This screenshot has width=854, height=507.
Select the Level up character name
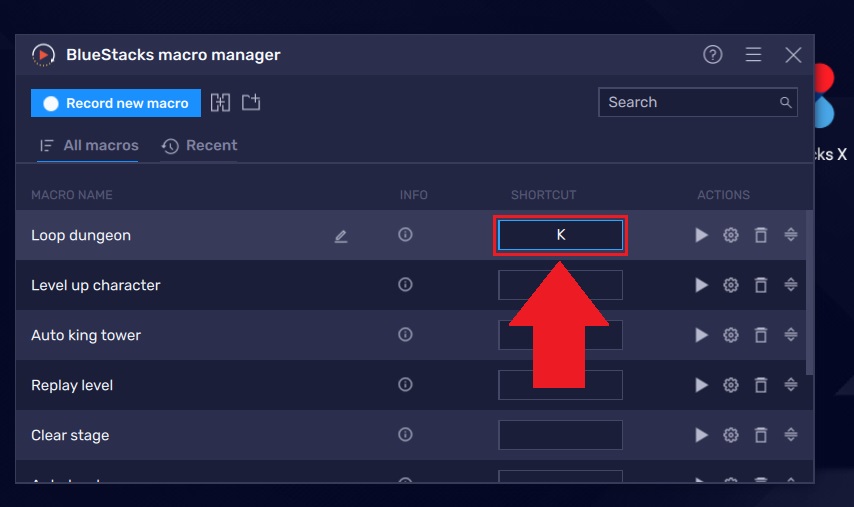tap(96, 285)
